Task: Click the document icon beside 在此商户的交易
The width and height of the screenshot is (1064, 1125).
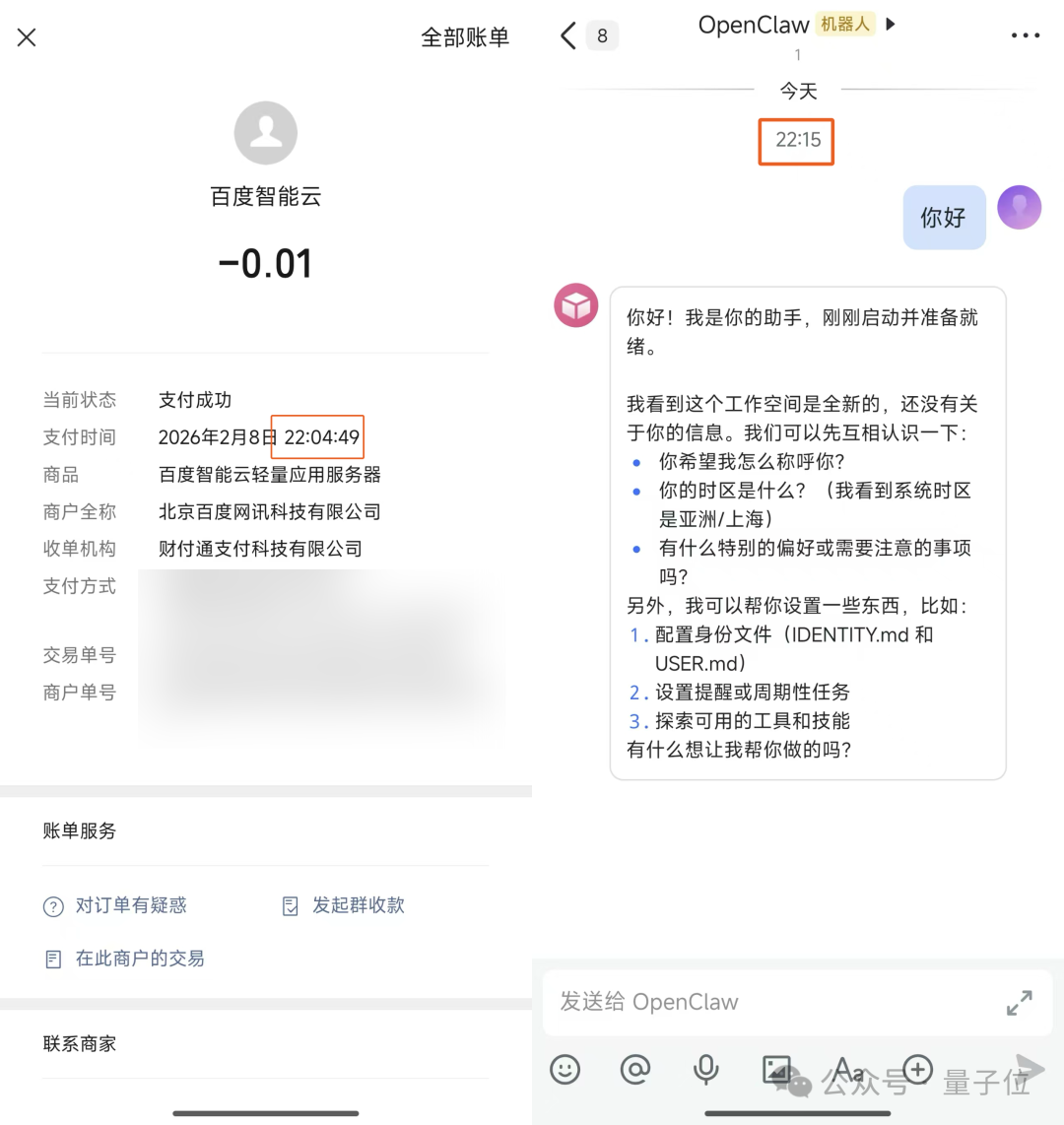Action: (52, 958)
